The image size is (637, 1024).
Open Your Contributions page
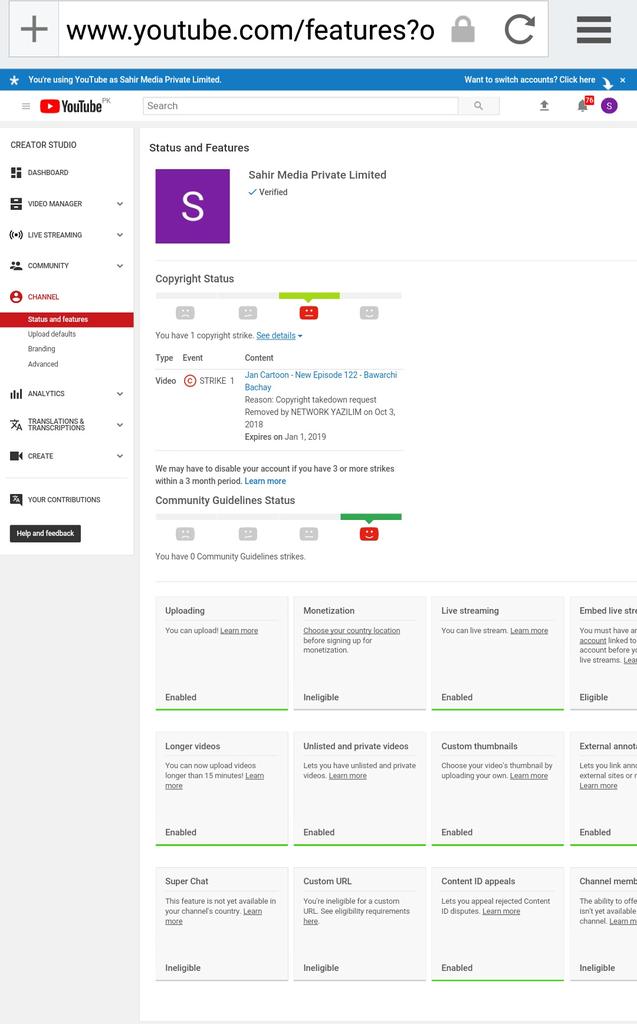(x=64, y=500)
